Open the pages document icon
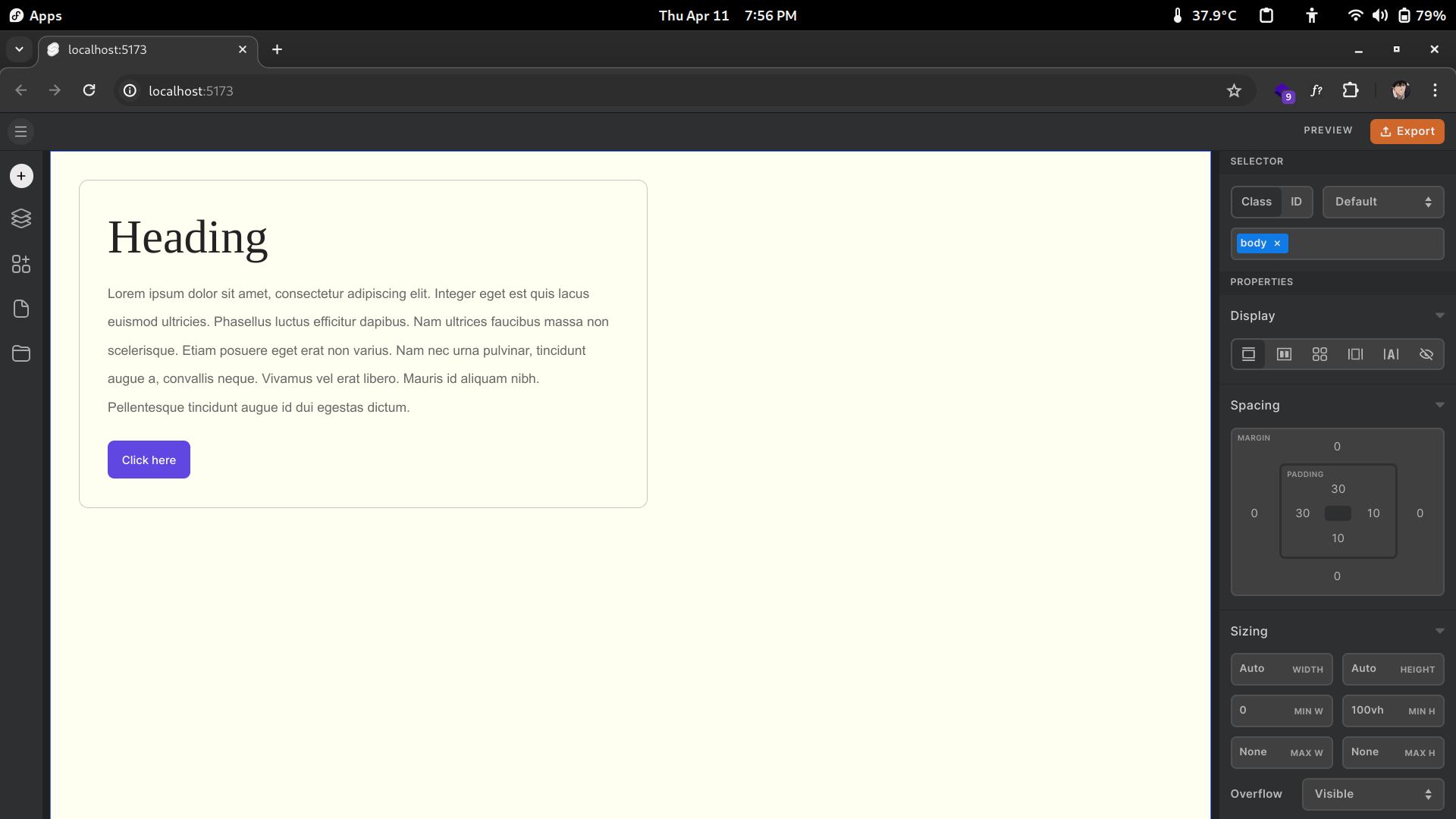The image size is (1456, 819). point(21,309)
